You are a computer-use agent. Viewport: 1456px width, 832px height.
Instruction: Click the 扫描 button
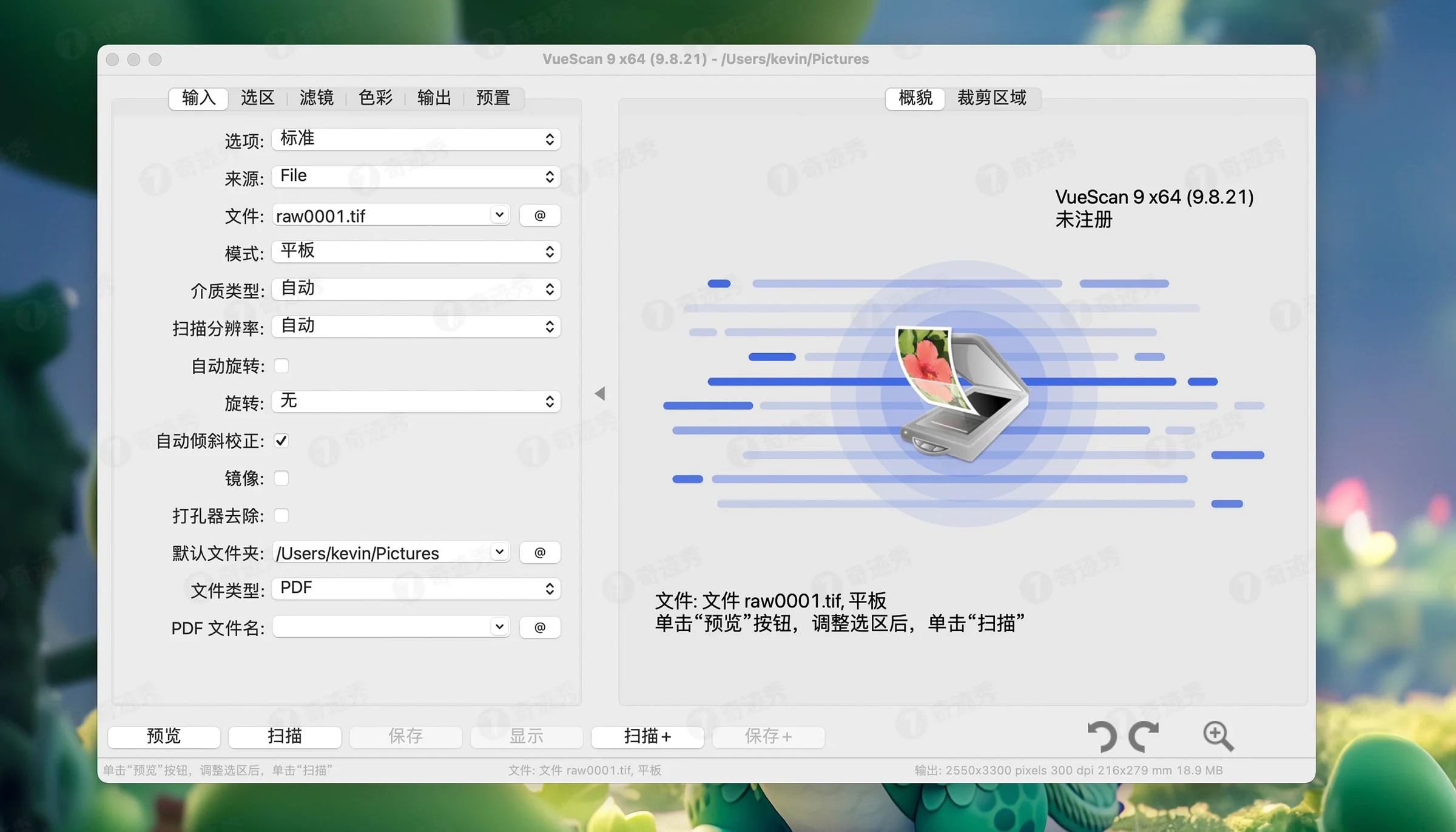[284, 736]
